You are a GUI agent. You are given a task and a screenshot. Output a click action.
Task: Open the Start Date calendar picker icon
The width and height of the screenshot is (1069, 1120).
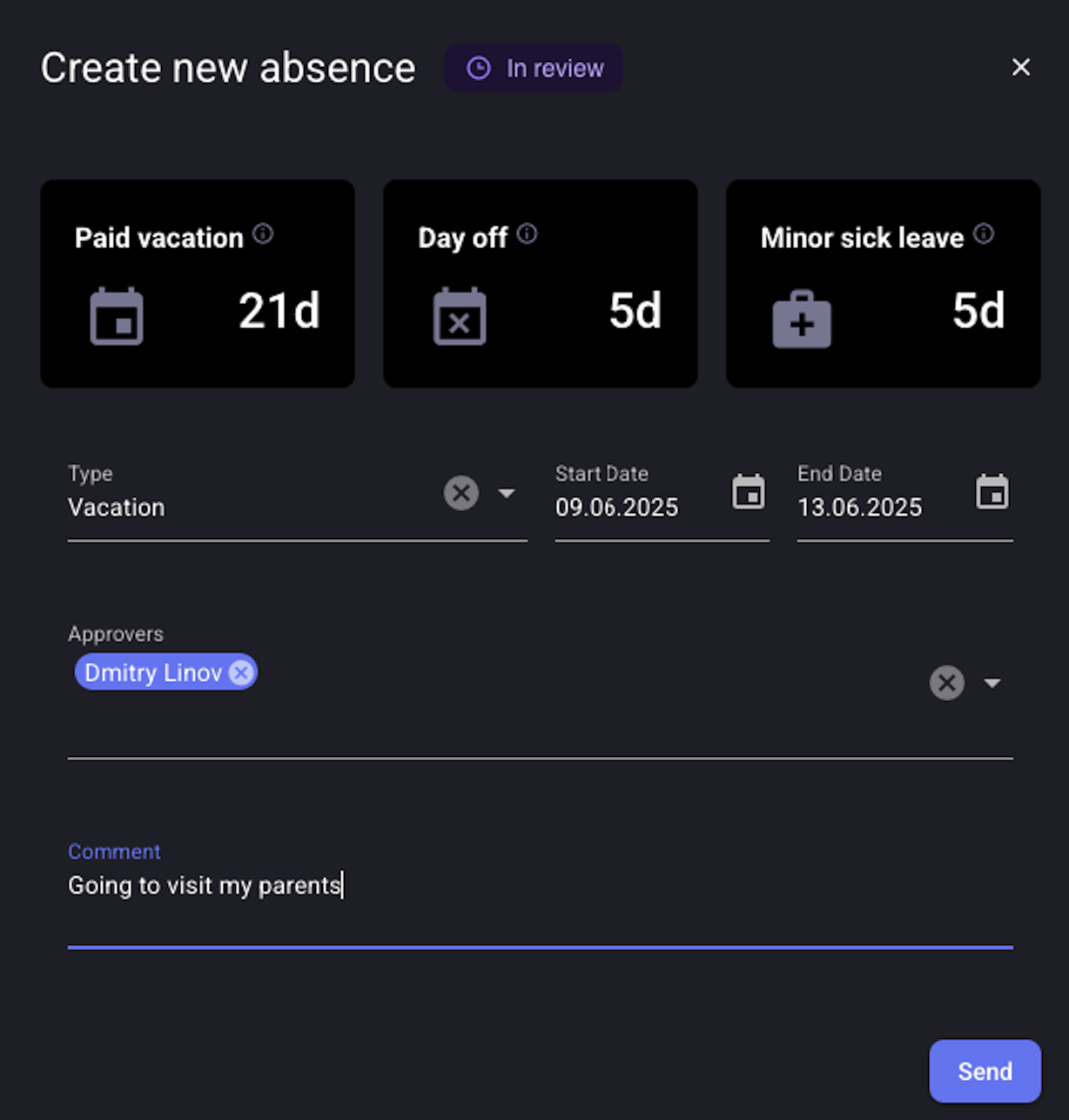coord(749,492)
